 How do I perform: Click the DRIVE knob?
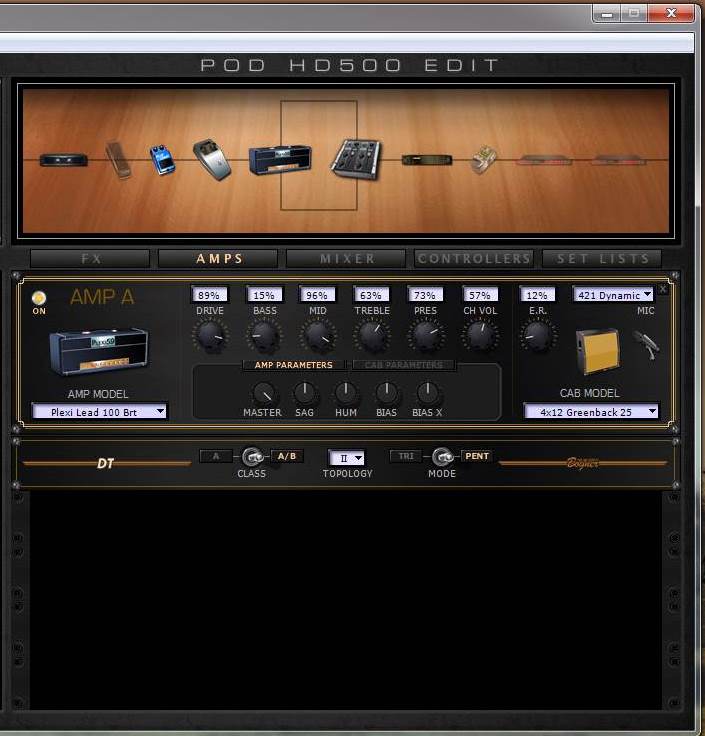click(210, 336)
